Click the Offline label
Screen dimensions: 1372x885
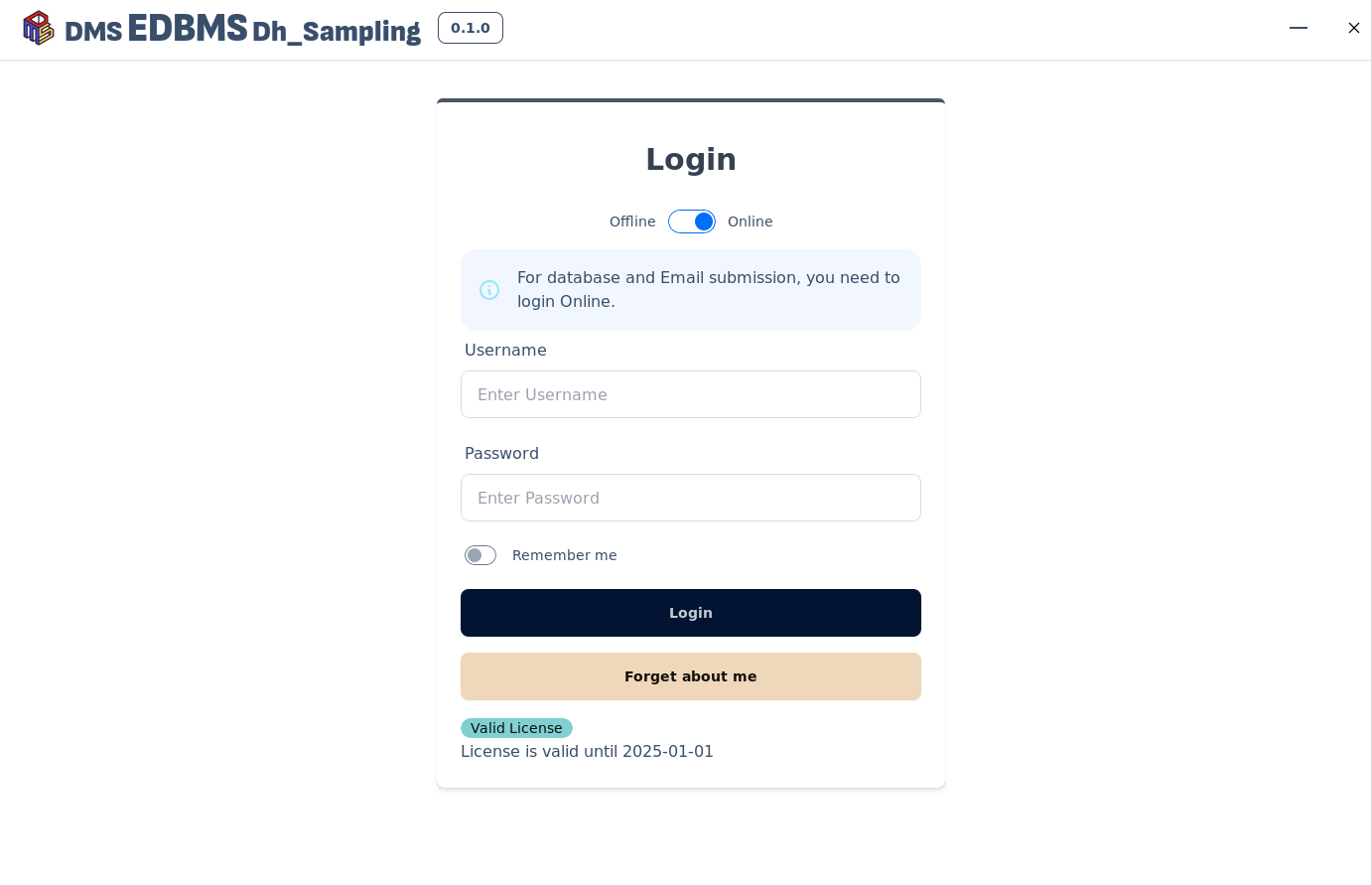pyautogui.click(x=632, y=221)
